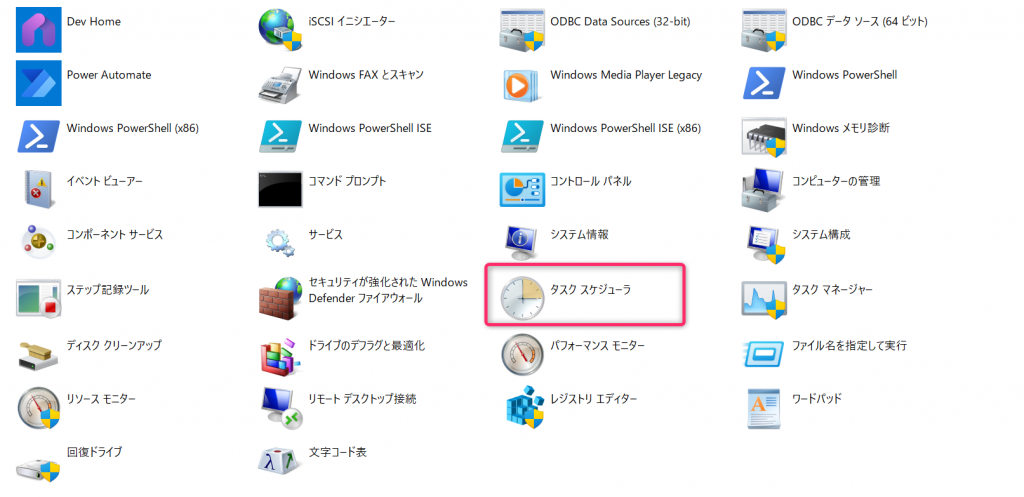Click the "コンピューターの管理" label
Screen dimensions: 1024x497
[x=836, y=181]
